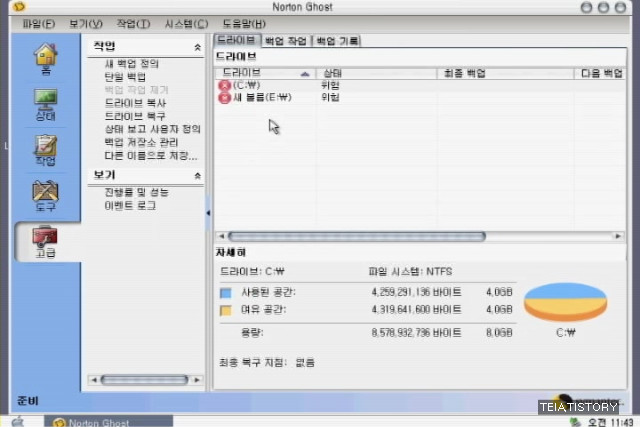This screenshot has height=427, width=640.
Task: Select the (C:₩) drive row
Action: [x=420, y=85]
